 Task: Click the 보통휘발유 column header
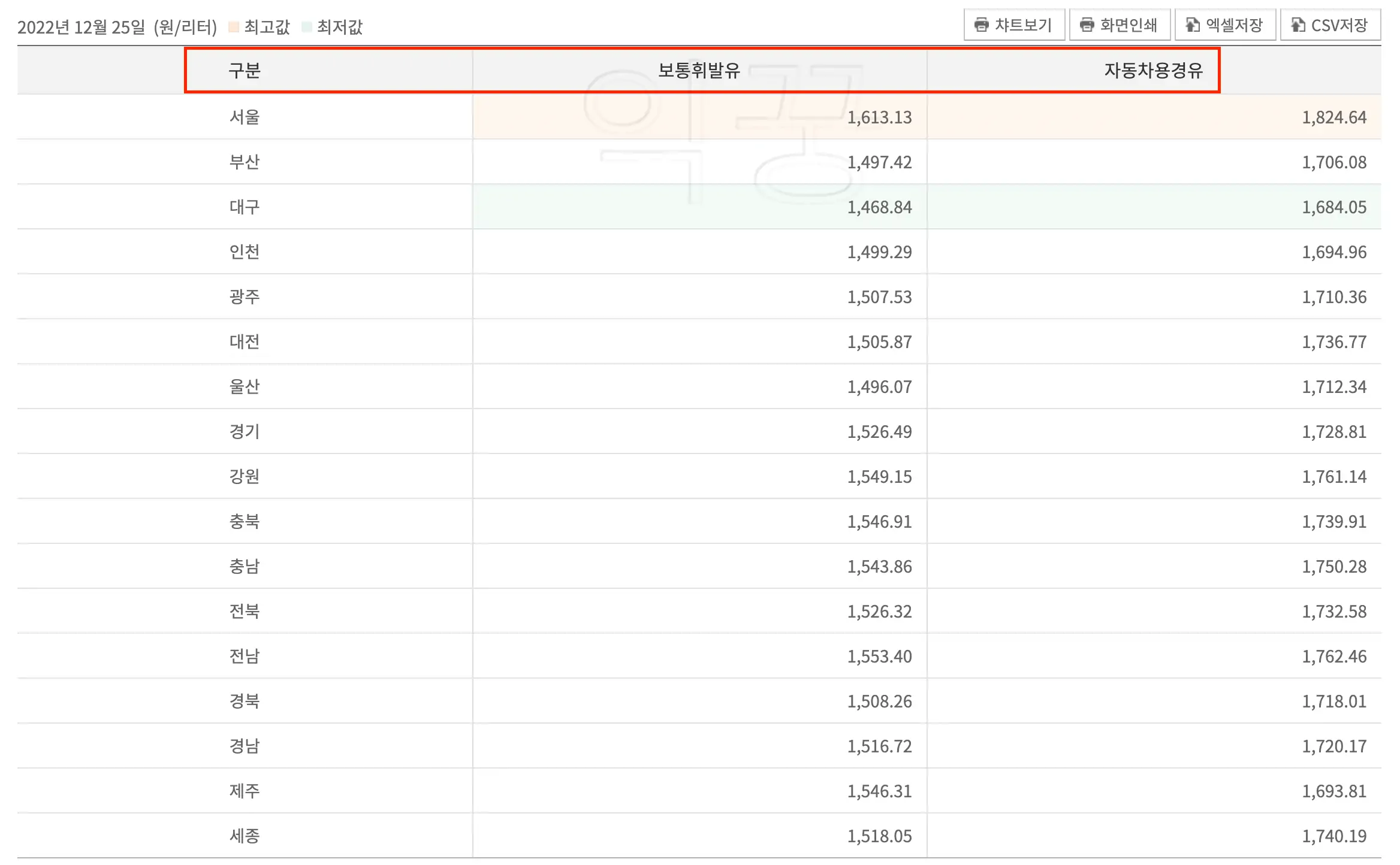point(699,71)
